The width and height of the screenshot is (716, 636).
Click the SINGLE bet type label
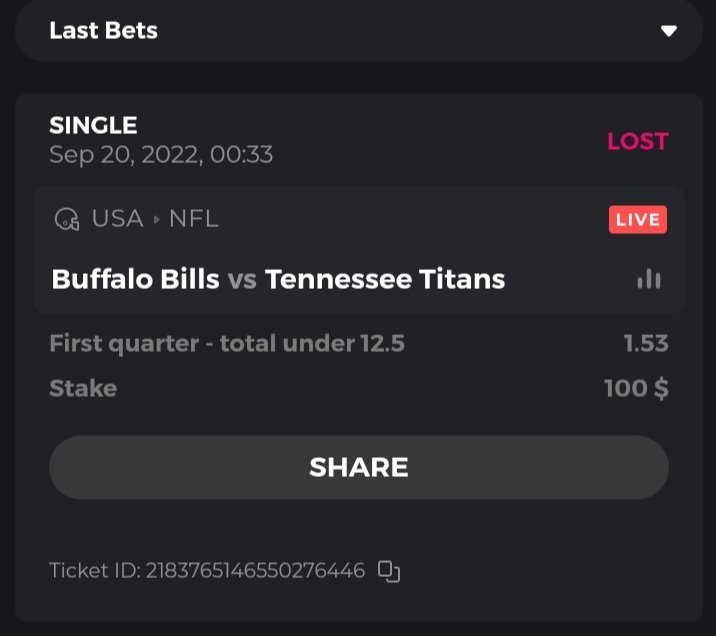click(93, 125)
